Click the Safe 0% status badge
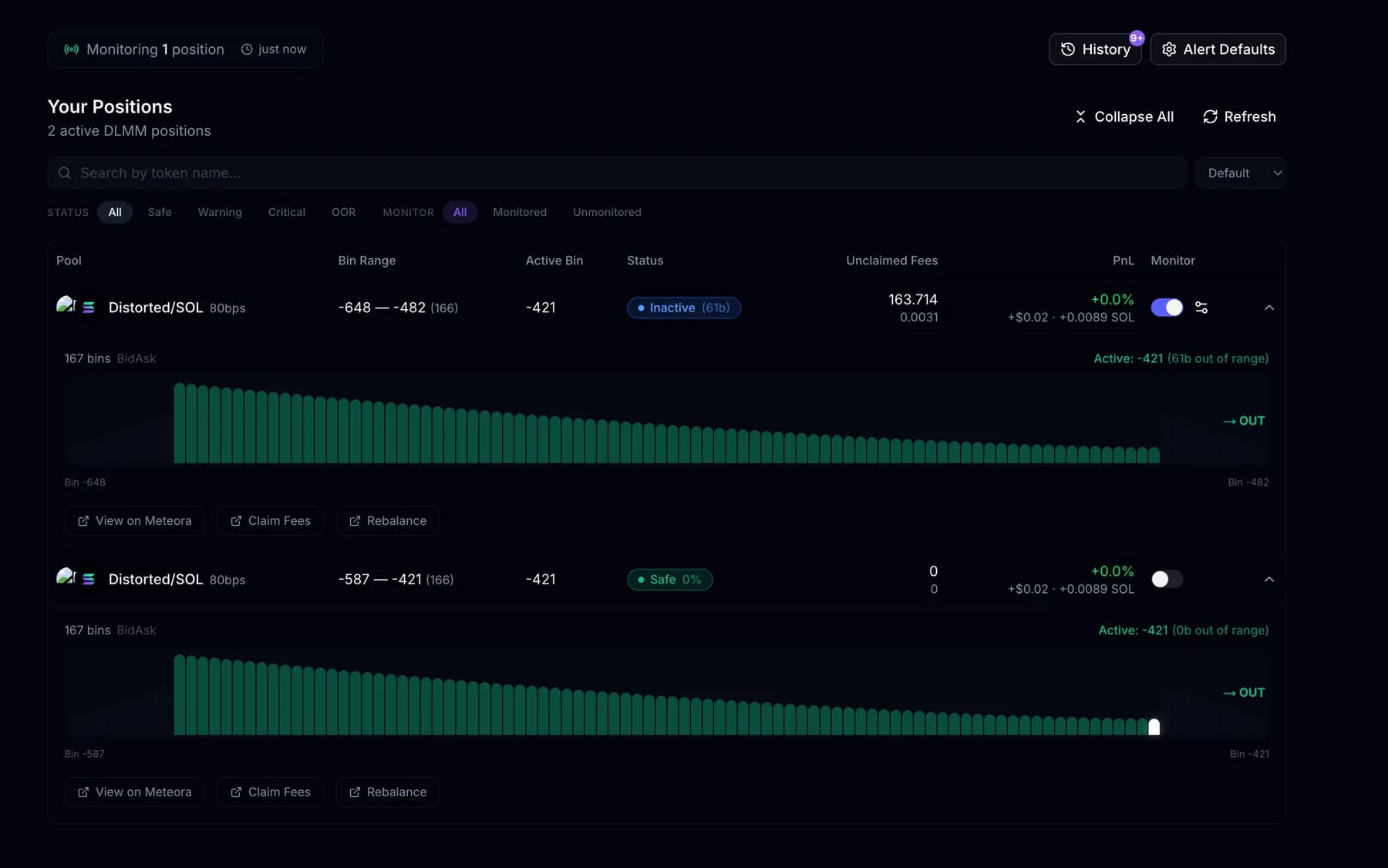The image size is (1388, 868). click(669, 579)
